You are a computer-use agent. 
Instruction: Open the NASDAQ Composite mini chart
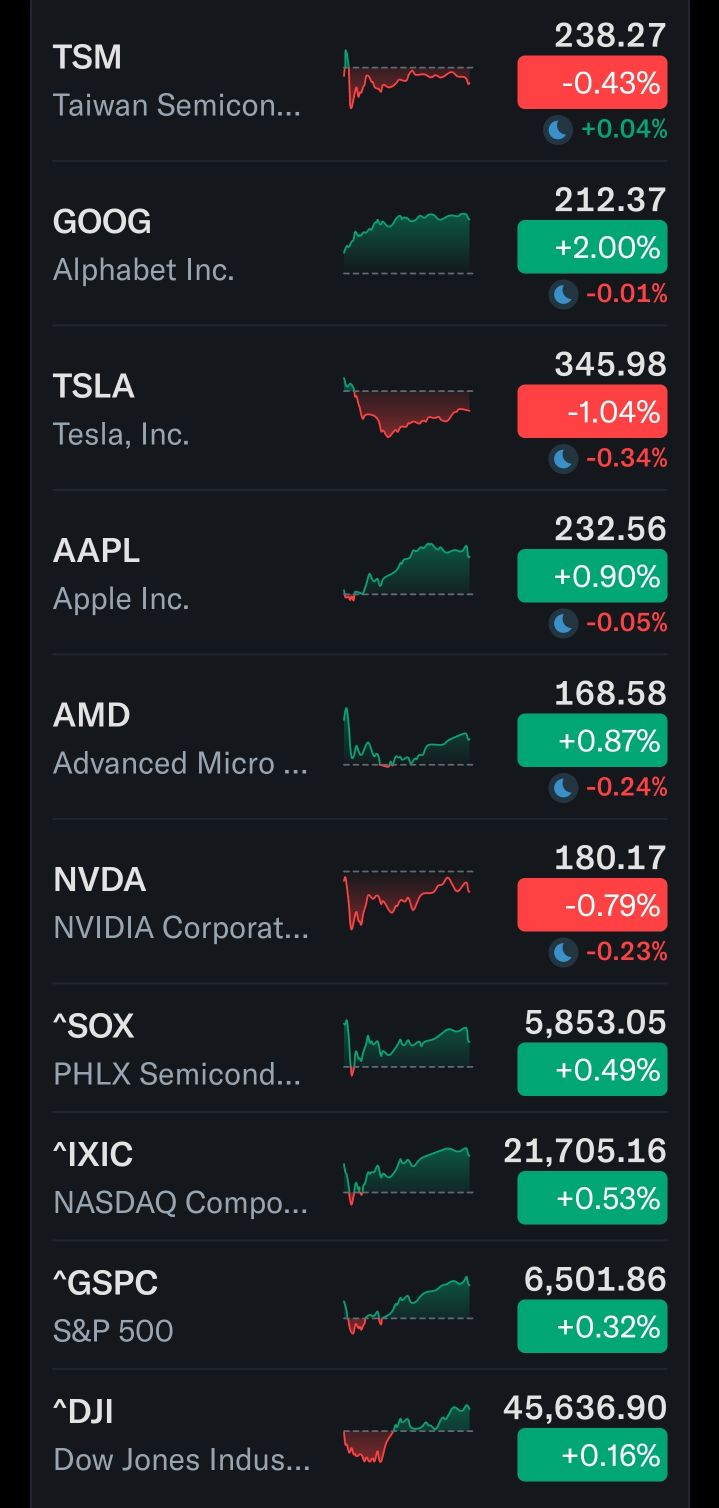pyautogui.click(x=407, y=1176)
